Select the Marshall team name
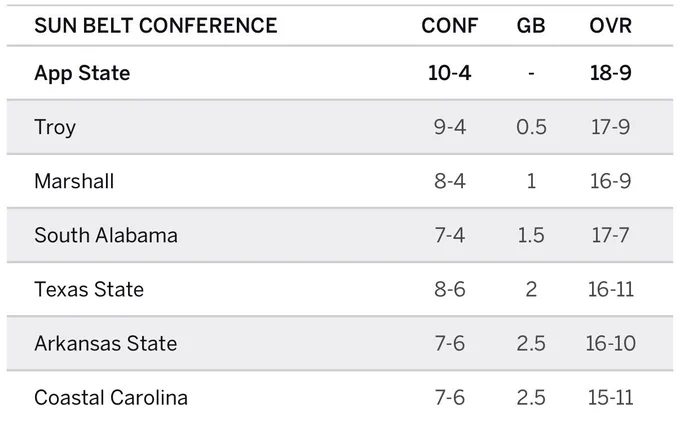 [74, 181]
